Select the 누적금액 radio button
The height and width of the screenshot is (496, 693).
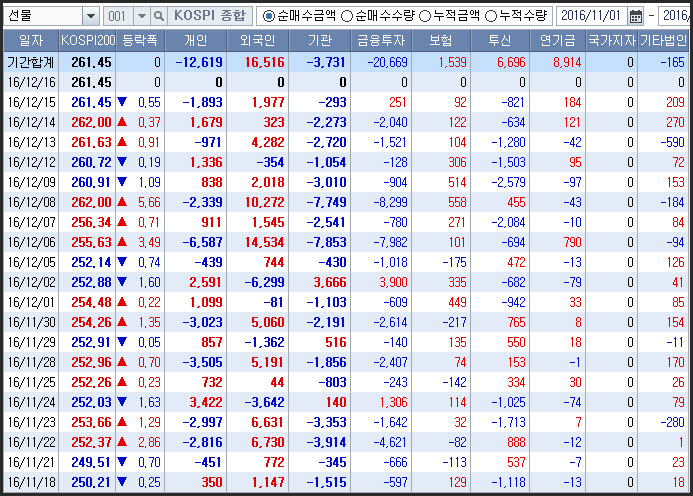[425, 16]
